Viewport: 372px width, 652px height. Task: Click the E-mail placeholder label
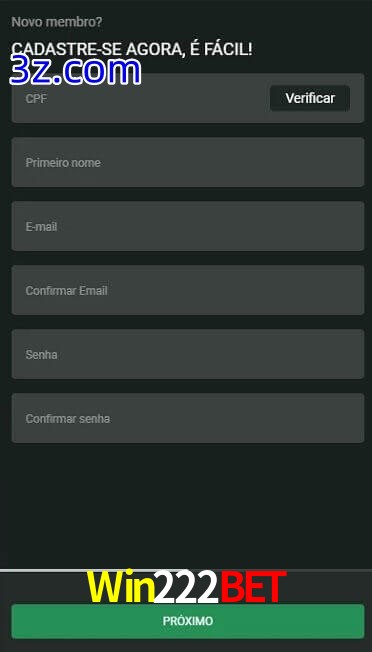[x=42, y=227]
